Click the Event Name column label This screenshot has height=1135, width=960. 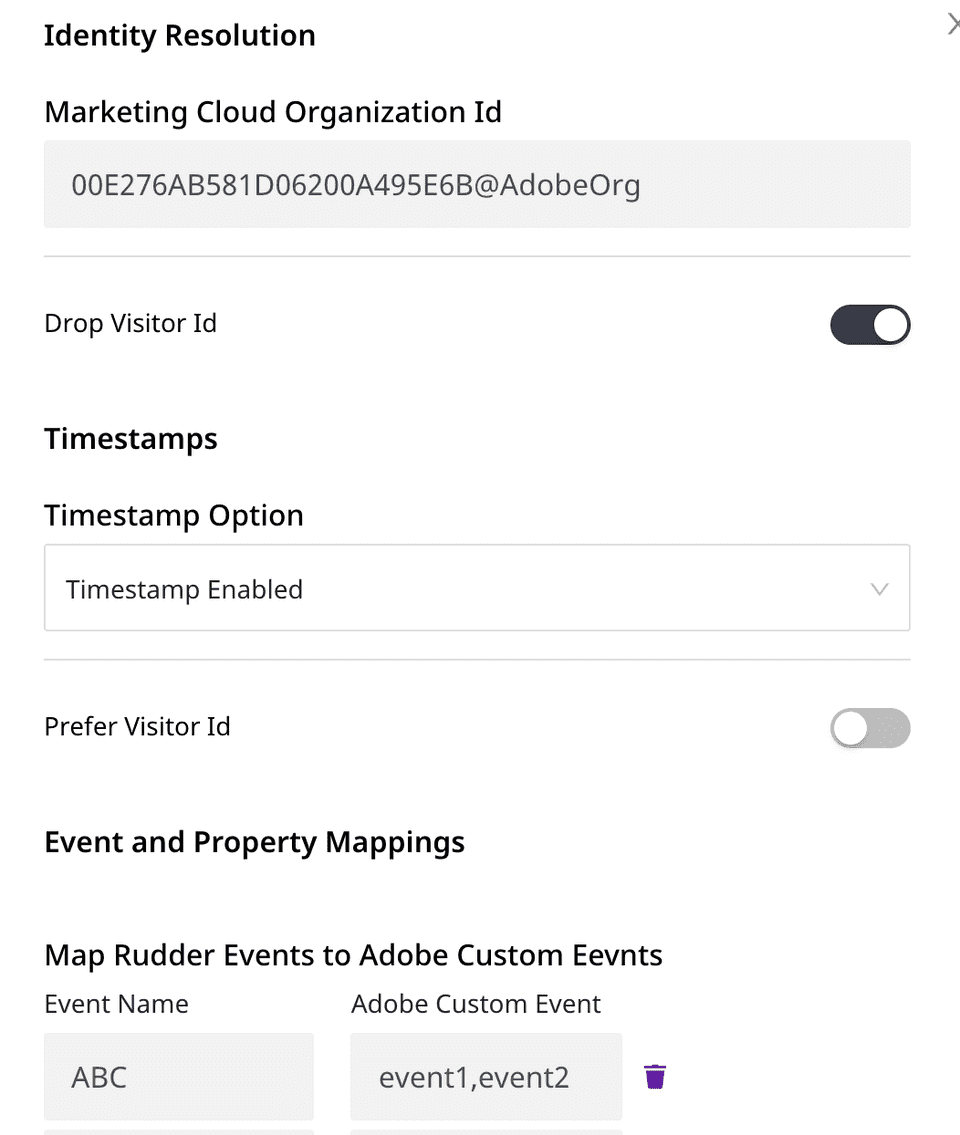(117, 1004)
